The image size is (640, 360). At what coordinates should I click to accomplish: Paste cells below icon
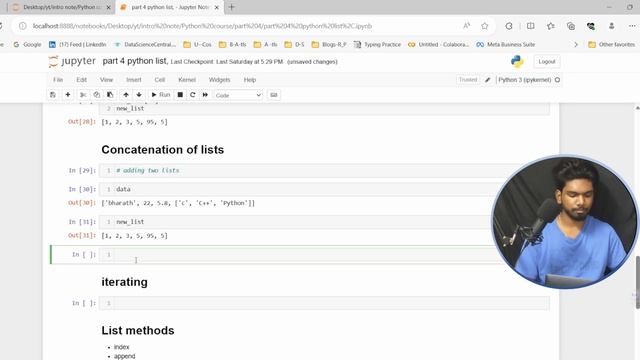click(110, 95)
